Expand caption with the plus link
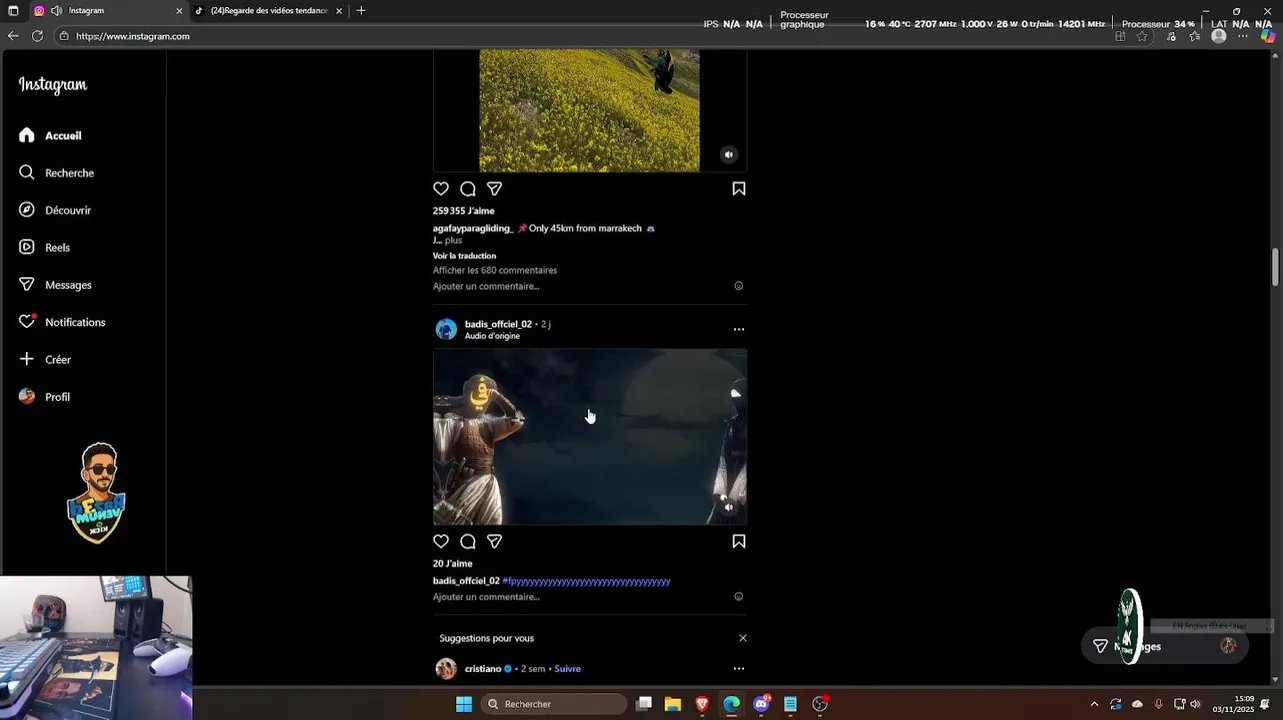Screen dimensions: 1283x720 point(453,240)
